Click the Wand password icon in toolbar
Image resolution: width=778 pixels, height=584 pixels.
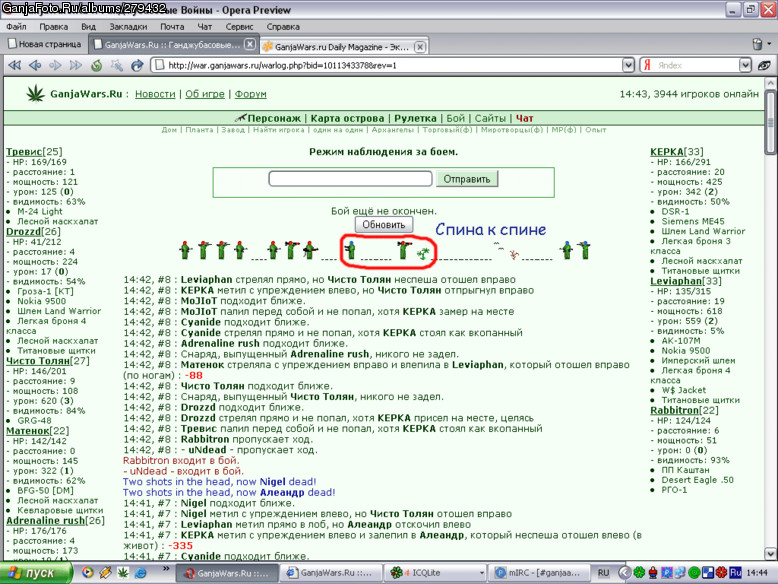tap(117, 65)
